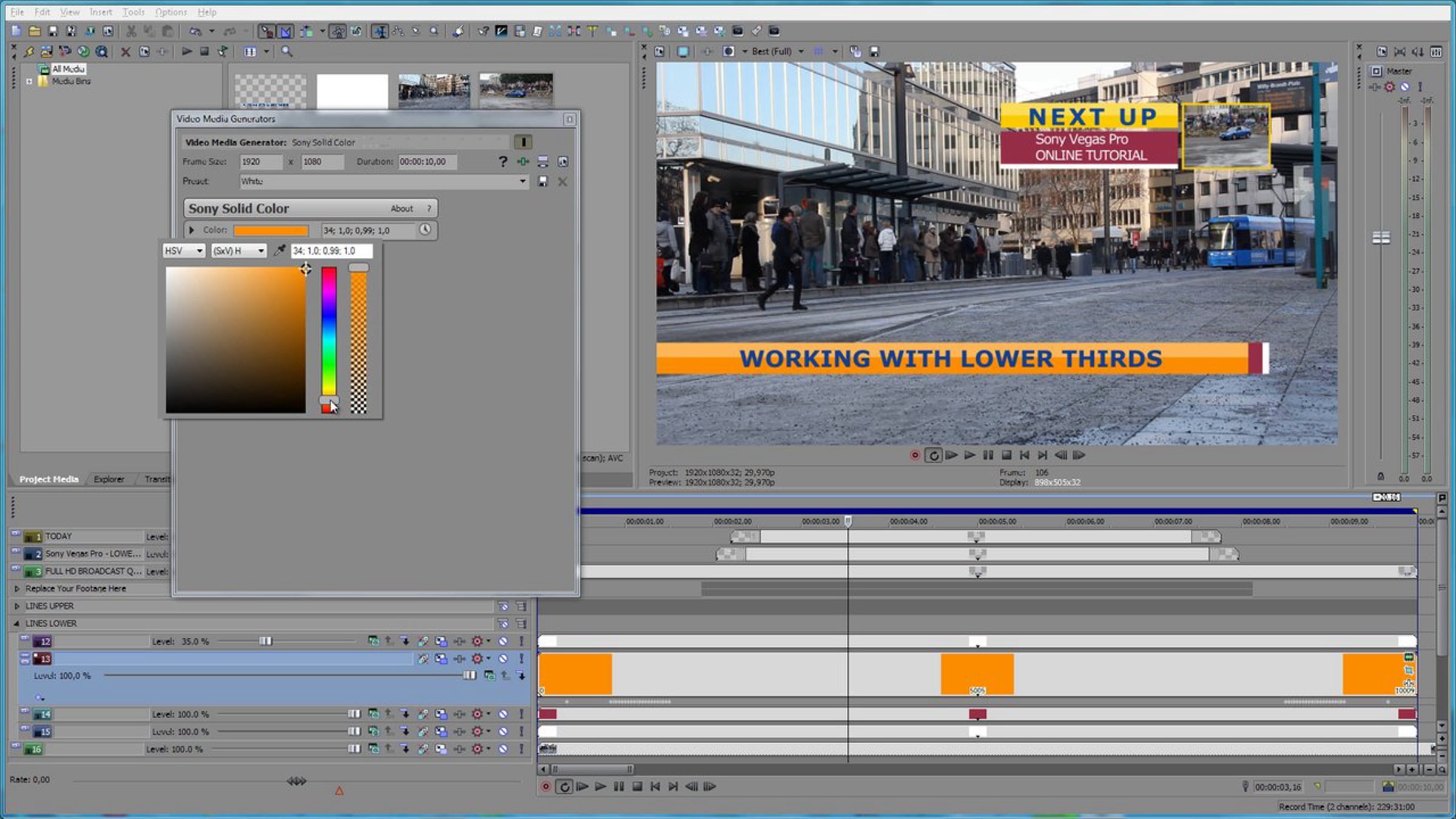The height and width of the screenshot is (819, 1456).
Task: Expand the LINES UPPER track group
Action: (17, 606)
